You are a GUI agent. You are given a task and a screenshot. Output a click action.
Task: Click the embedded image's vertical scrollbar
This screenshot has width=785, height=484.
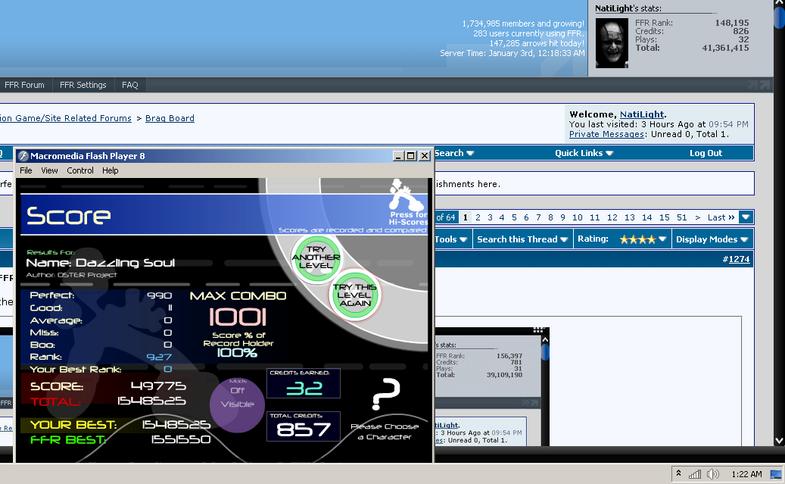(x=545, y=390)
